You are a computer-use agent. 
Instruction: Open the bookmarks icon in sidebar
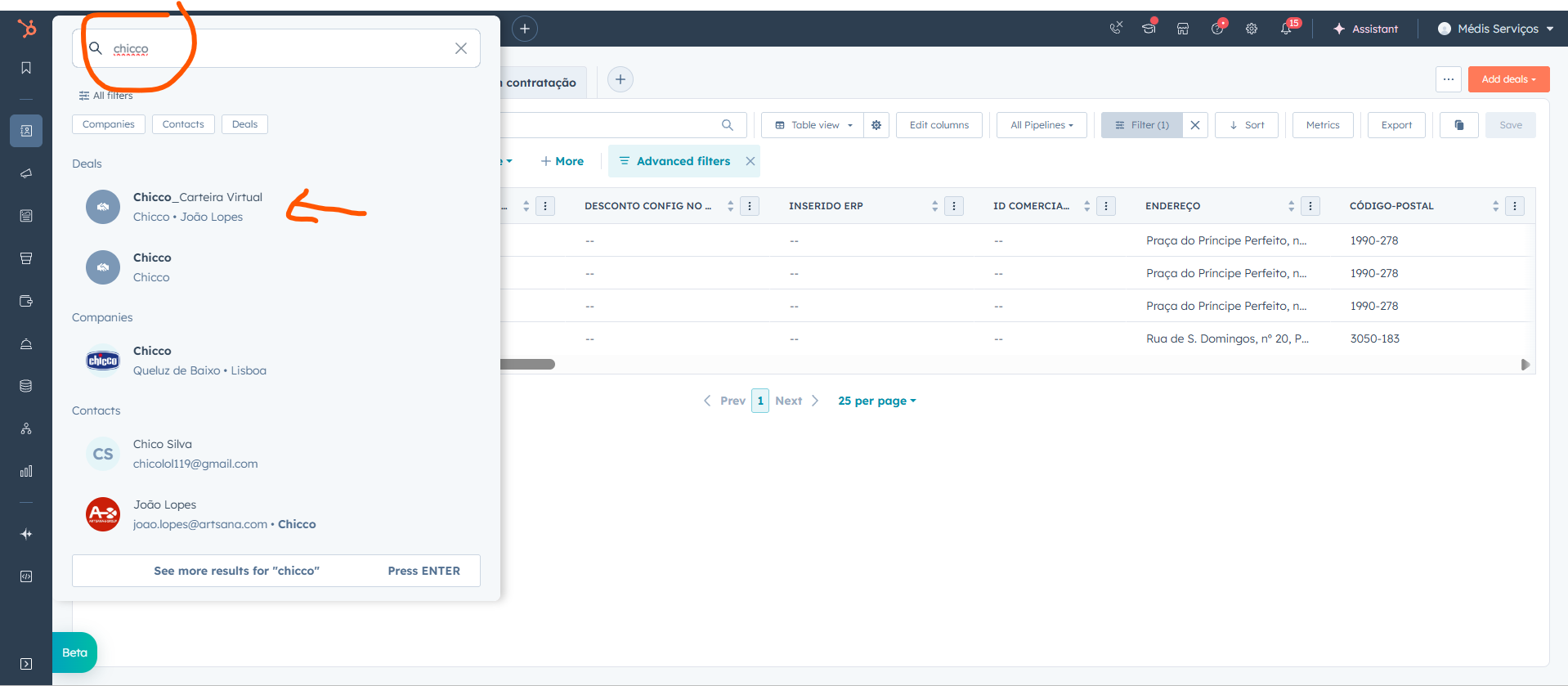[26, 68]
